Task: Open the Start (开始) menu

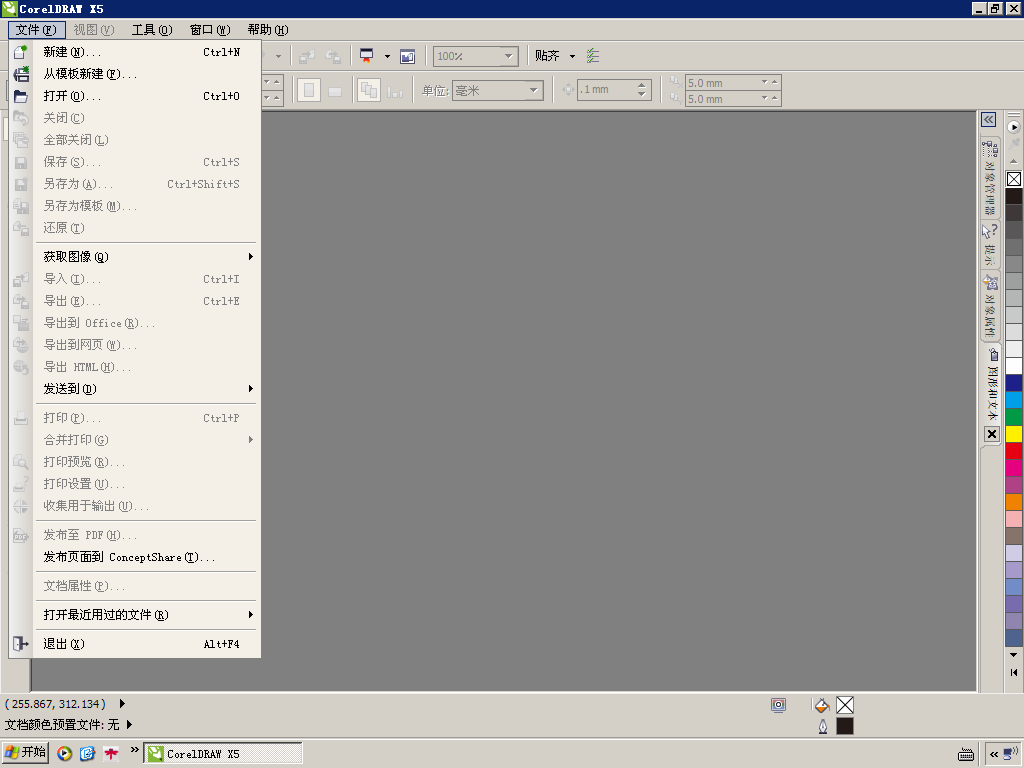Action: click(x=25, y=753)
